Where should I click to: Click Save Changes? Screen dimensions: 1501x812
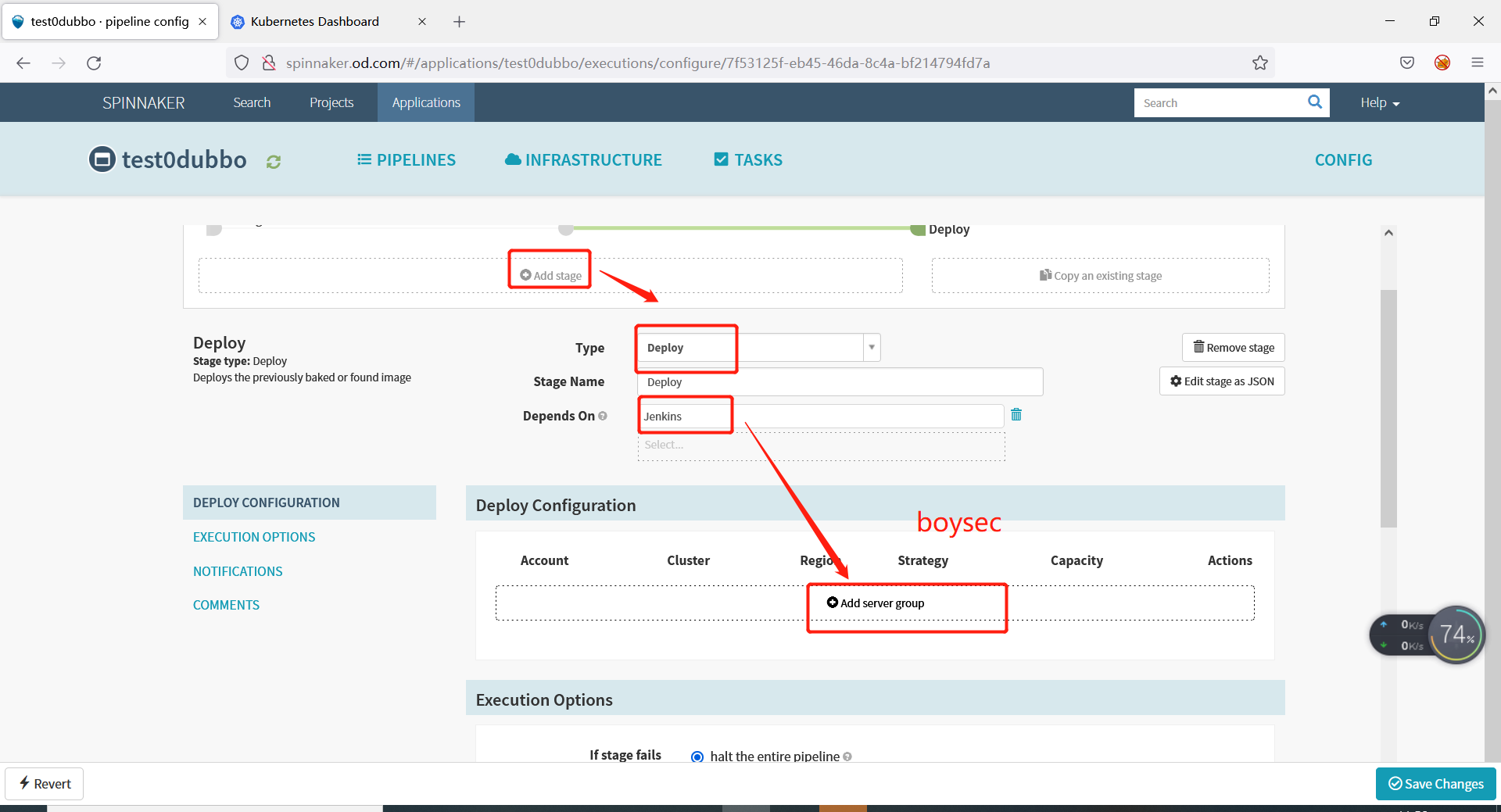click(1436, 784)
